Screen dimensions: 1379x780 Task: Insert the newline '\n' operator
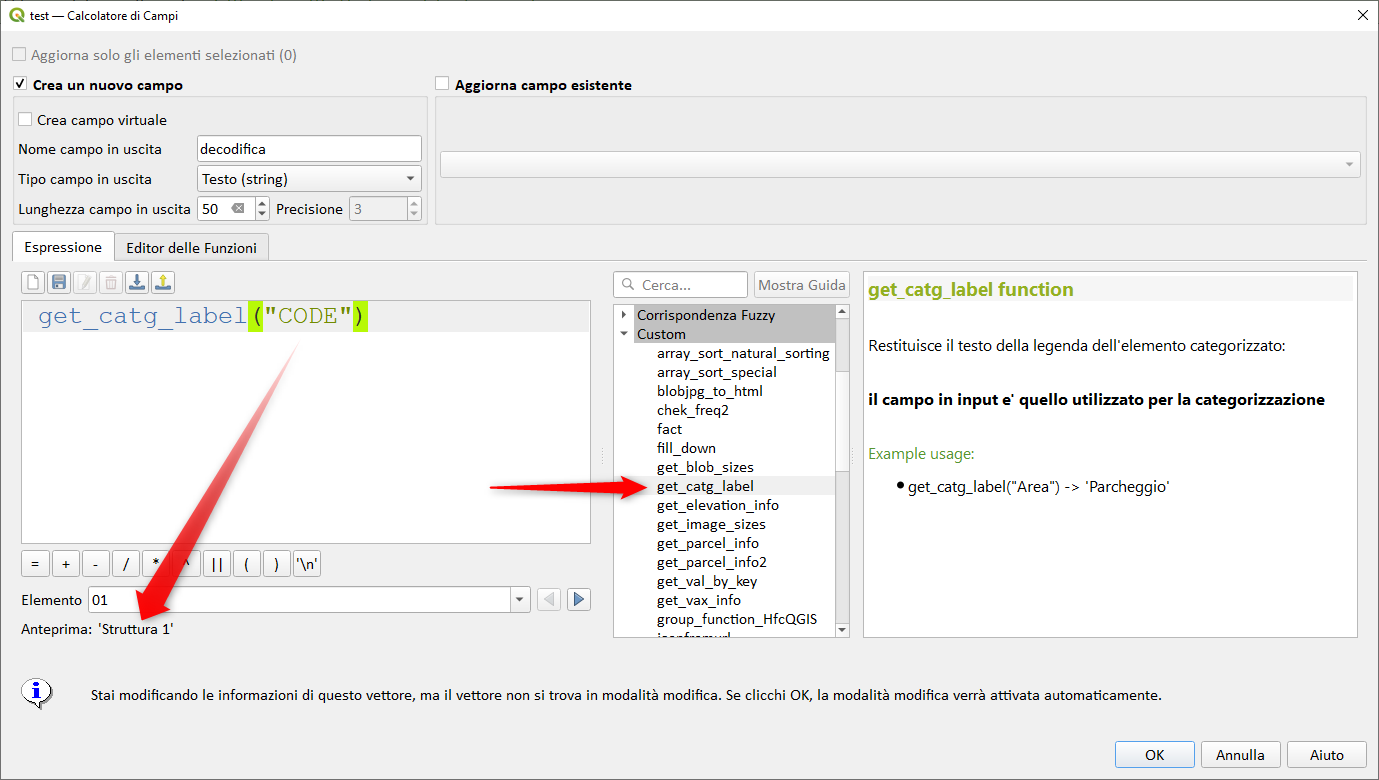(x=307, y=564)
